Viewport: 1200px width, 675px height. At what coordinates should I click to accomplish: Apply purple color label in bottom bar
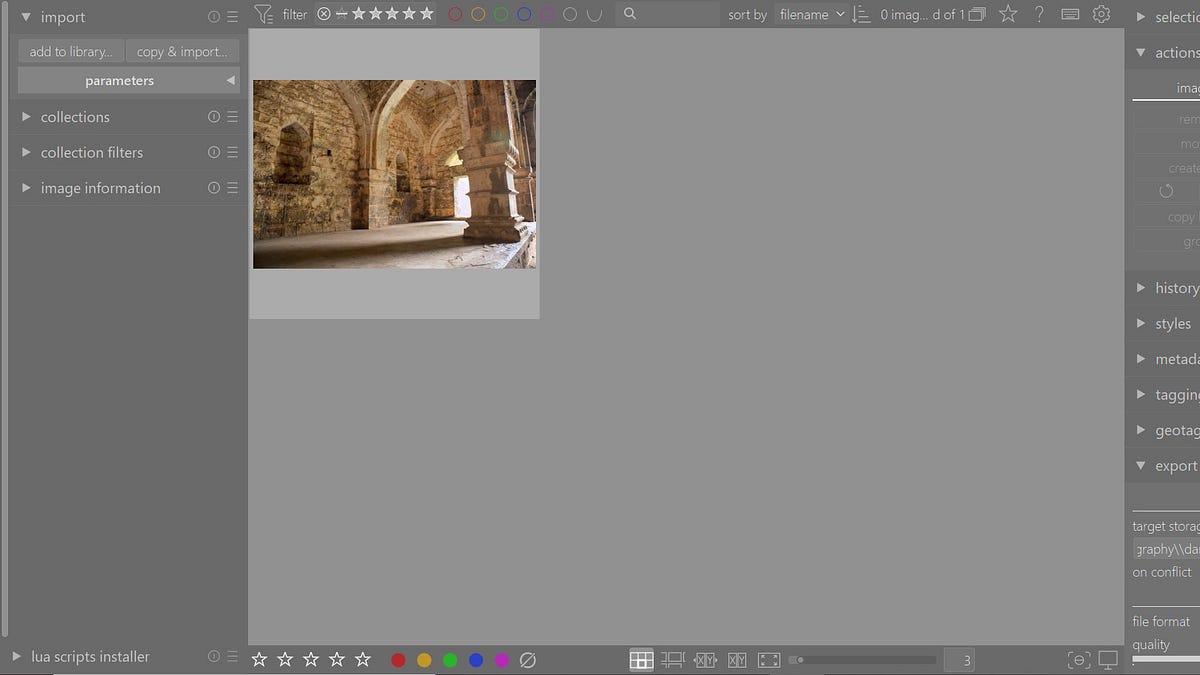click(x=502, y=660)
